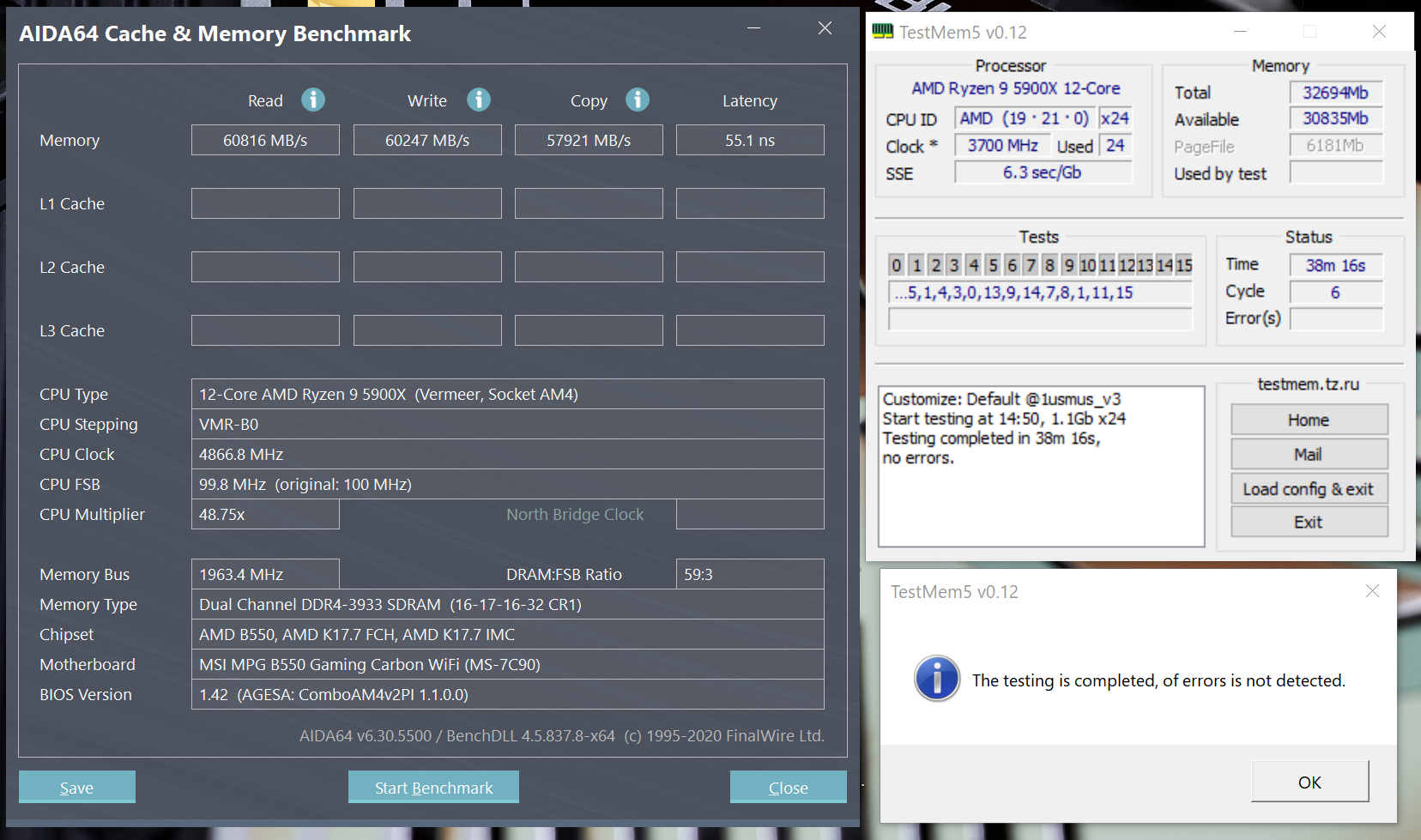Open the Write info icon in AIDA64

[x=479, y=100]
